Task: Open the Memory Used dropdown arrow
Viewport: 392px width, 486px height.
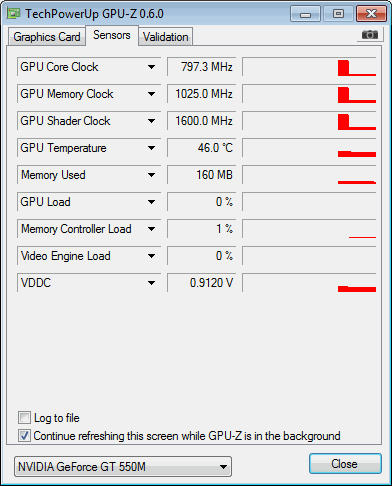Action: pos(151,175)
